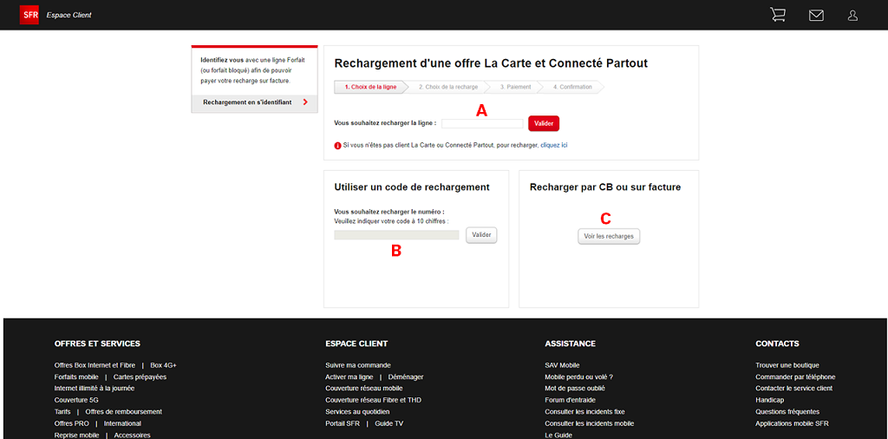Open the mail envelope icon
Image resolution: width=888 pixels, height=439 pixels.
(816, 16)
